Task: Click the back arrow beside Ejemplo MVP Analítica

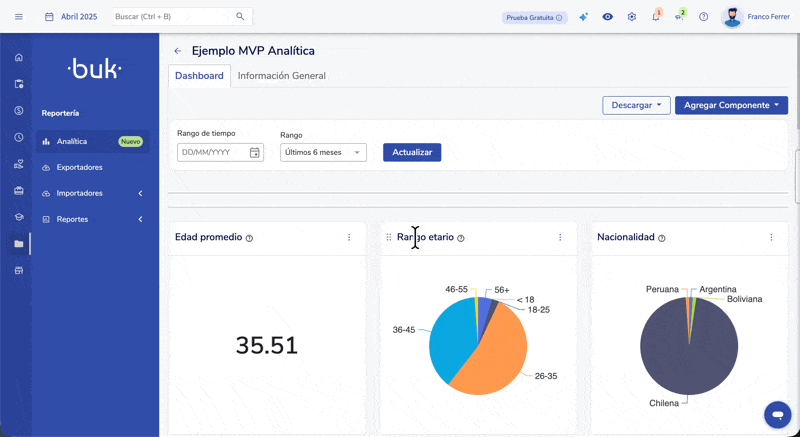Action: (x=178, y=51)
